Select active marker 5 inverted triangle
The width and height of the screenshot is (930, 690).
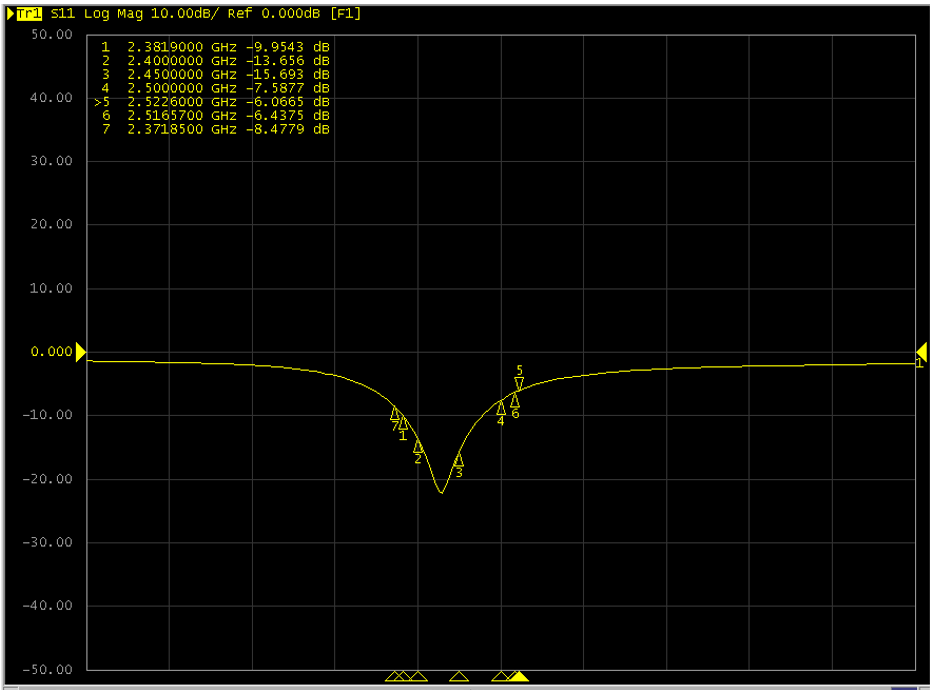coord(519,383)
